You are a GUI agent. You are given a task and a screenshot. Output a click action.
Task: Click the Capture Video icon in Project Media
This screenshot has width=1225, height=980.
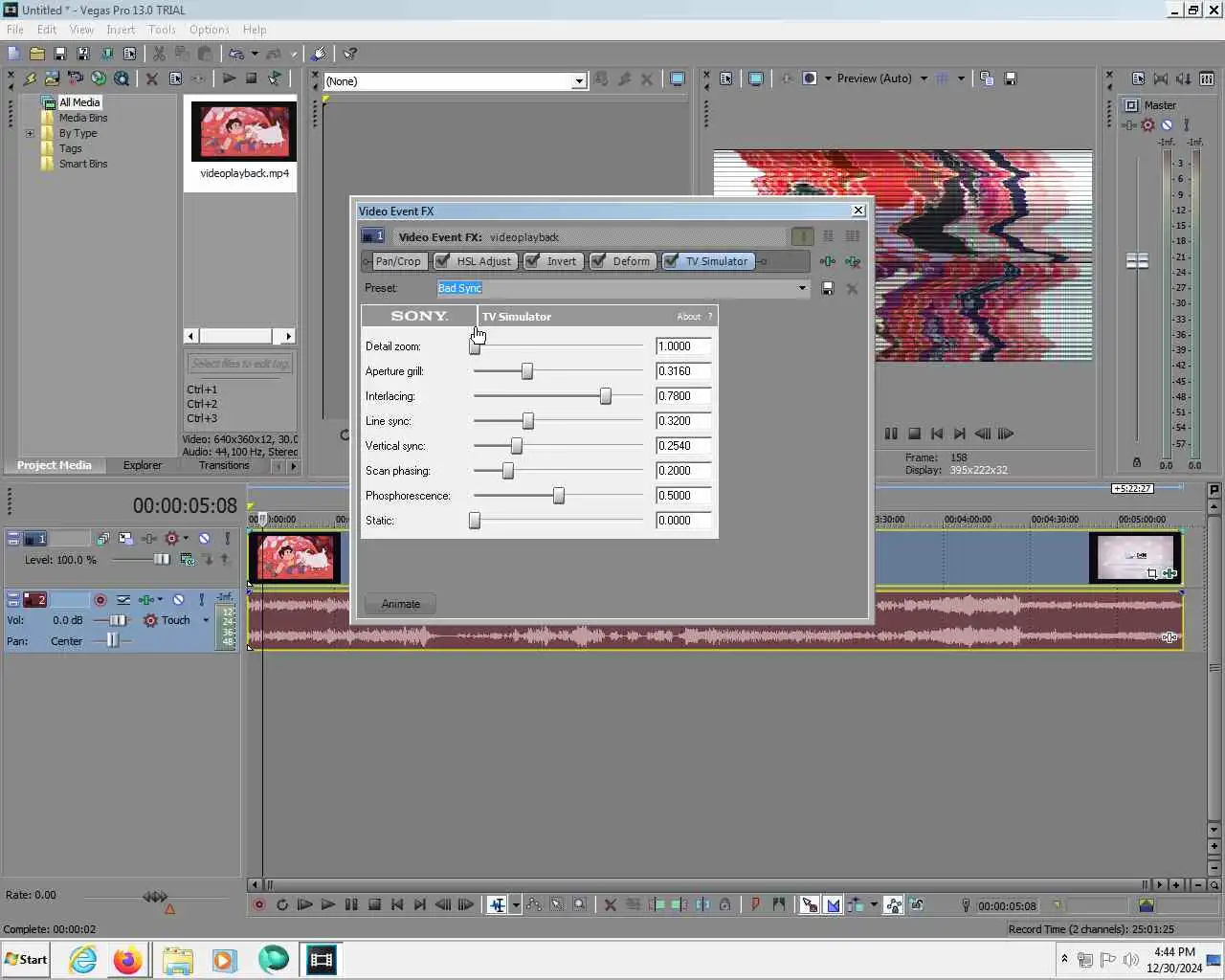point(75,78)
